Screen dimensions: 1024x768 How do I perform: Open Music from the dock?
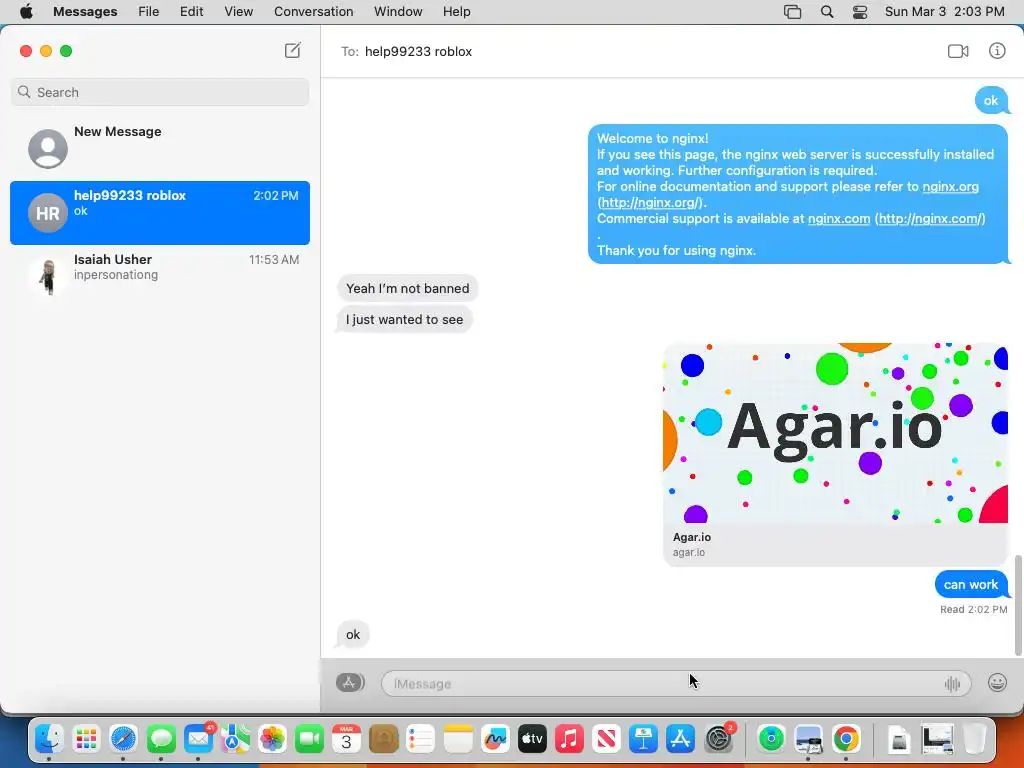click(x=569, y=739)
